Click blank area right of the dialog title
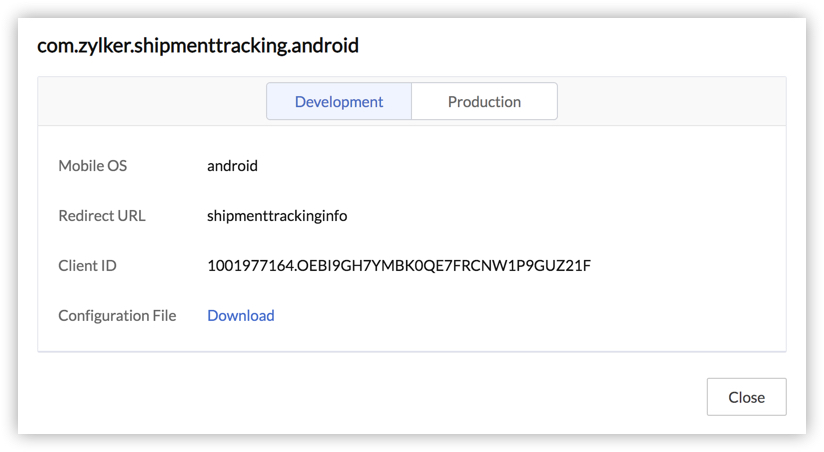 (x=580, y=46)
